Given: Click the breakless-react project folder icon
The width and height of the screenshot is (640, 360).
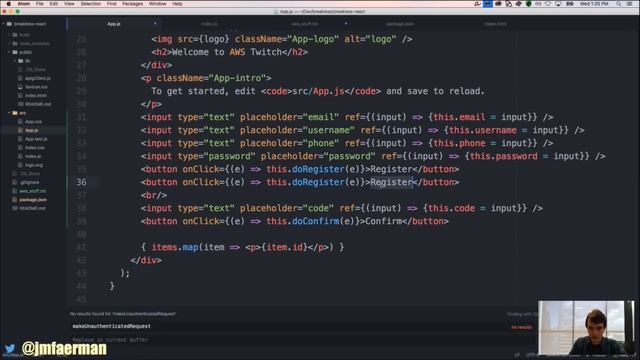Looking at the screenshot, I should coord(9,24).
